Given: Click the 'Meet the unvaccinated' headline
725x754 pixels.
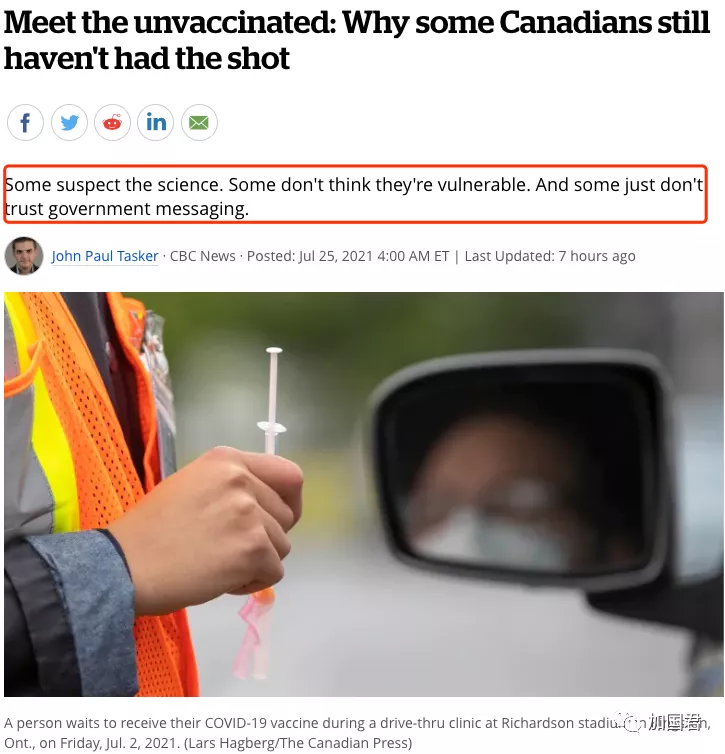Looking at the screenshot, I should [356, 40].
